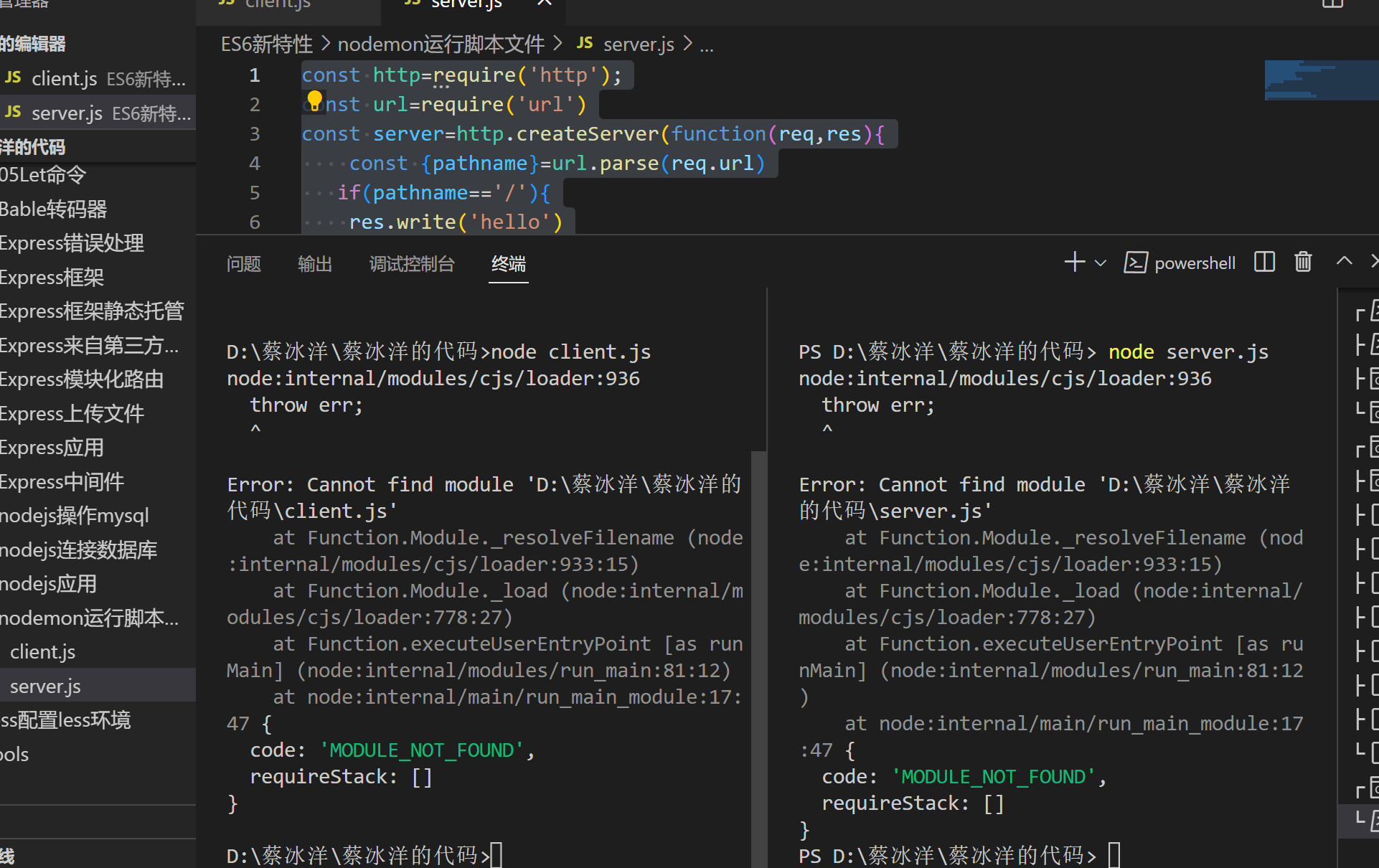Image resolution: width=1379 pixels, height=868 pixels.
Task: Click the JS file icon beside sidebar client.js
Action: click(x=14, y=77)
